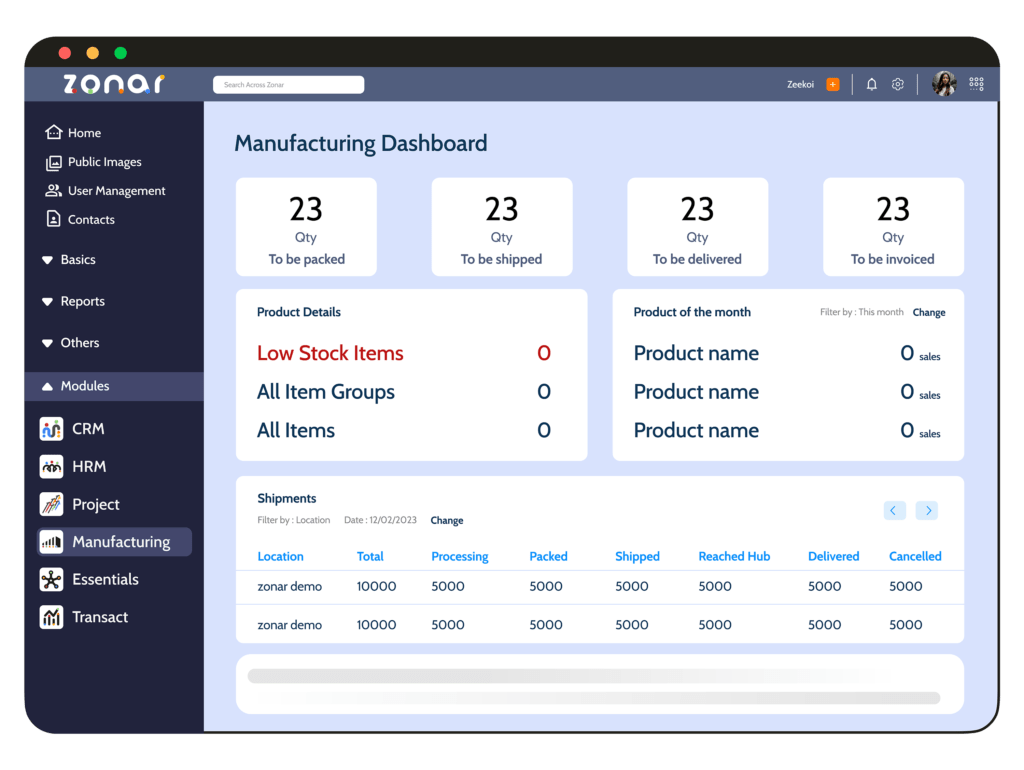Click the Public Images icon
Screen dimensions: 1024x770
[54, 162]
